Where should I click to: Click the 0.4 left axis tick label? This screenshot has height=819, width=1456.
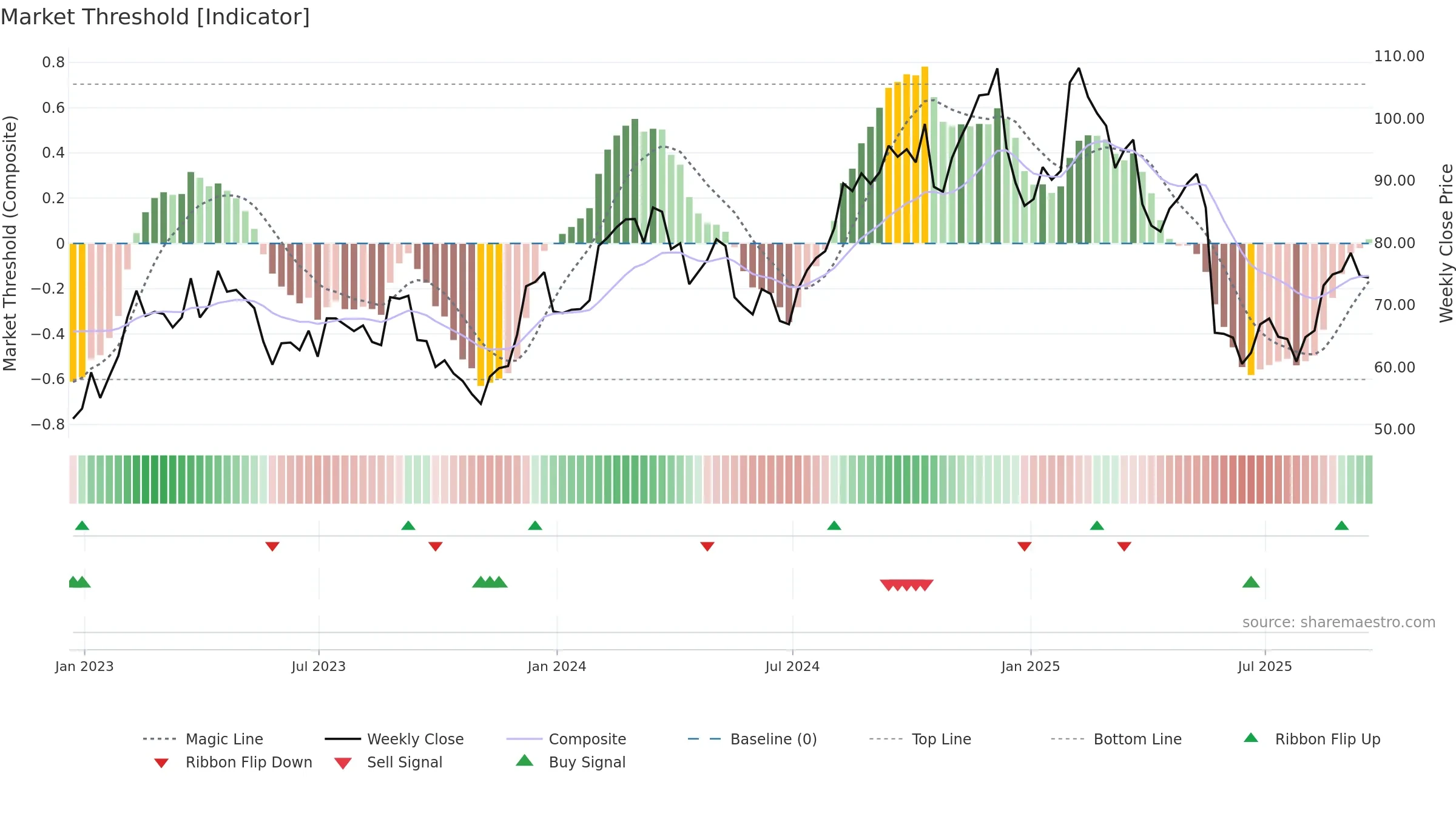click(53, 153)
